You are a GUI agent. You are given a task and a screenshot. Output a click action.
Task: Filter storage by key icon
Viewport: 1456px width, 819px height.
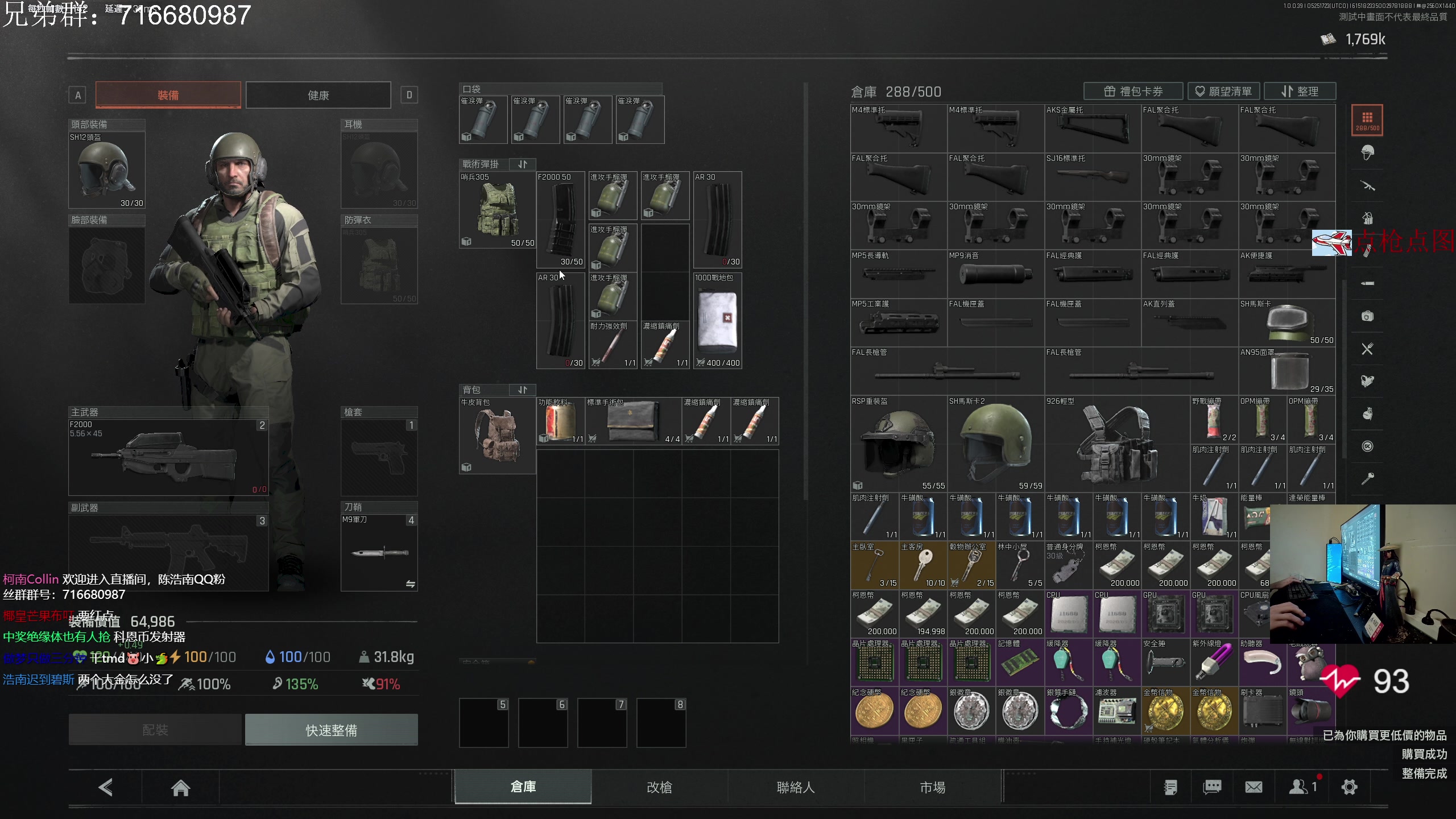pos(1367,479)
